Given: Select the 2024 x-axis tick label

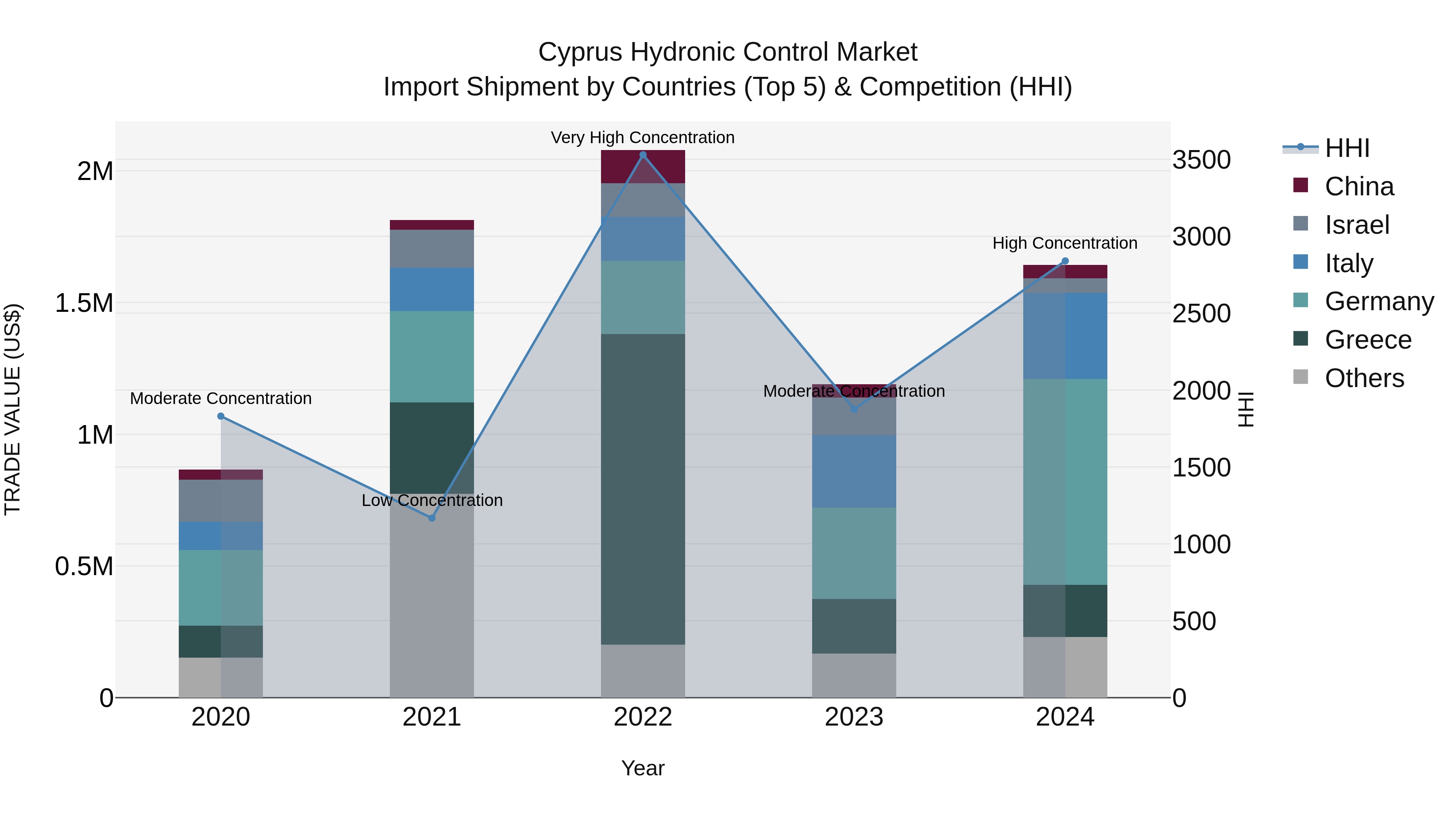Looking at the screenshot, I should point(1065,717).
